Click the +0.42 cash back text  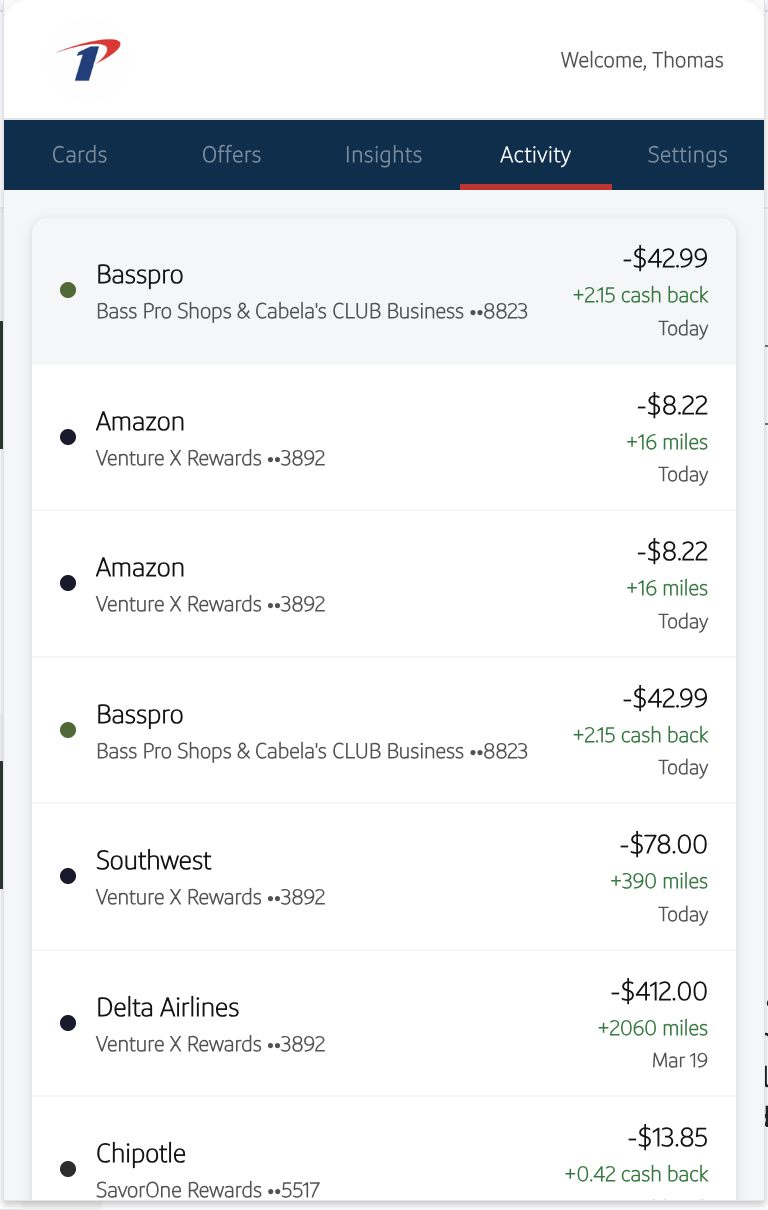click(637, 1174)
